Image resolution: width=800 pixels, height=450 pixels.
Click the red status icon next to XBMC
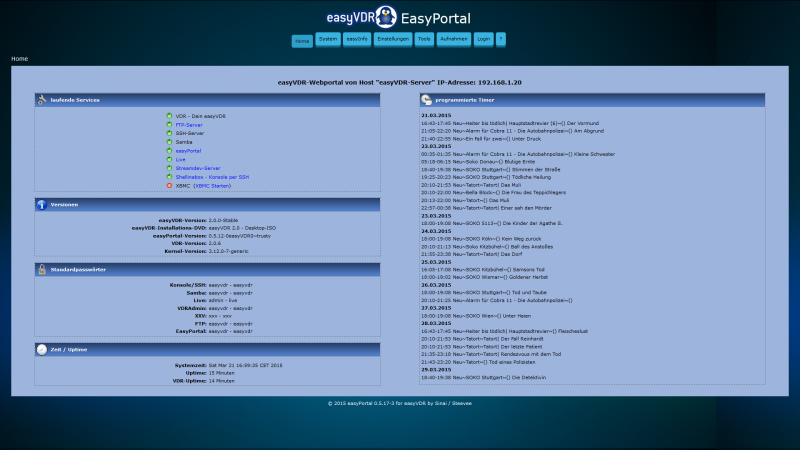pyautogui.click(x=170, y=185)
